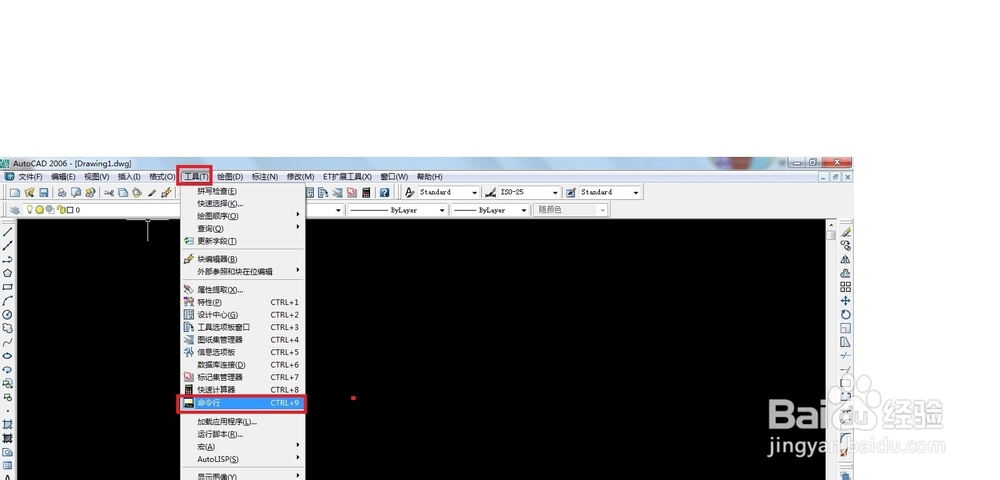Viewport: 1000px width, 480px height.
Task: Select the Ellipse Arc tool
Action: [8, 369]
